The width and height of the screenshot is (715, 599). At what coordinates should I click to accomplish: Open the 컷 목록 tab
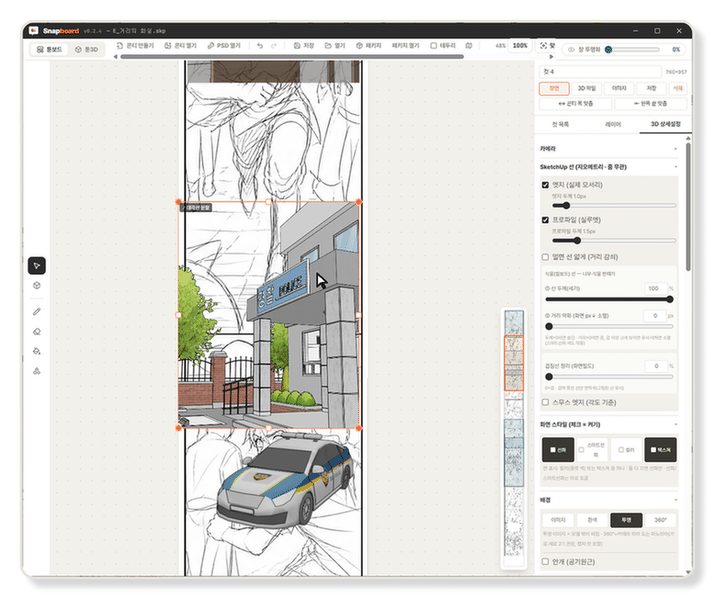(x=560, y=124)
